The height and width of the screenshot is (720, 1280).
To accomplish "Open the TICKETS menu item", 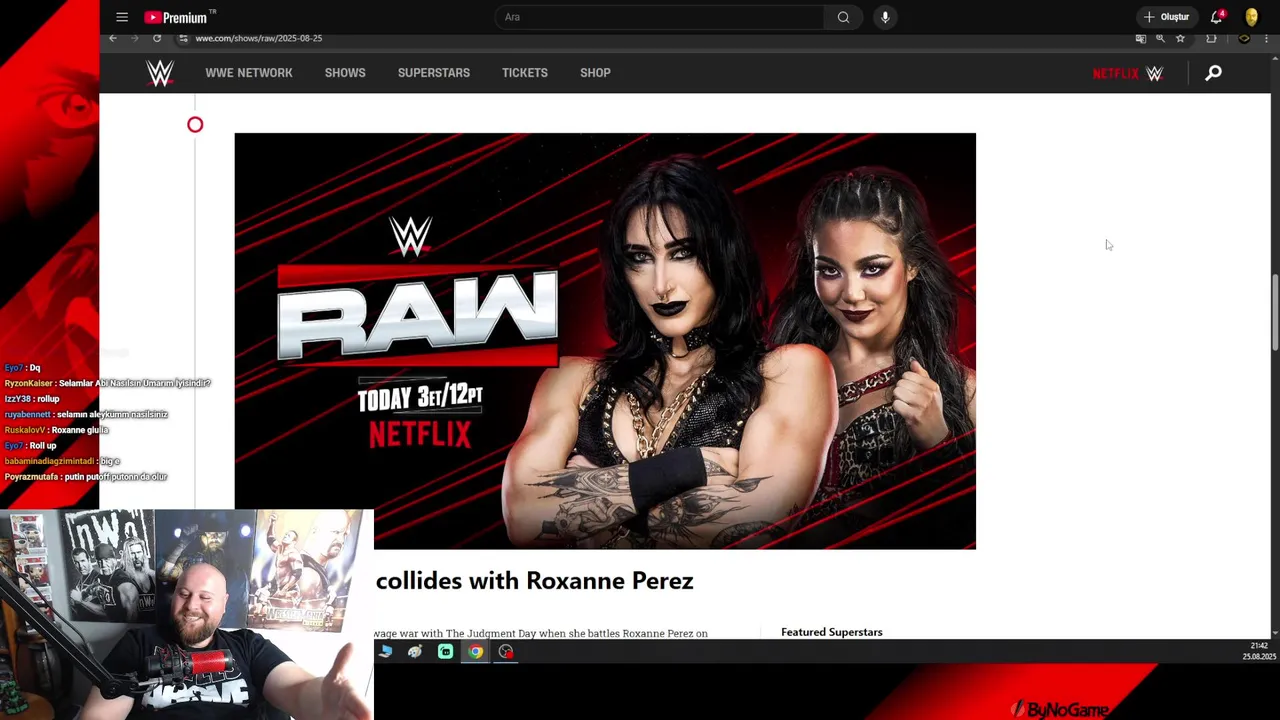I will tap(525, 73).
